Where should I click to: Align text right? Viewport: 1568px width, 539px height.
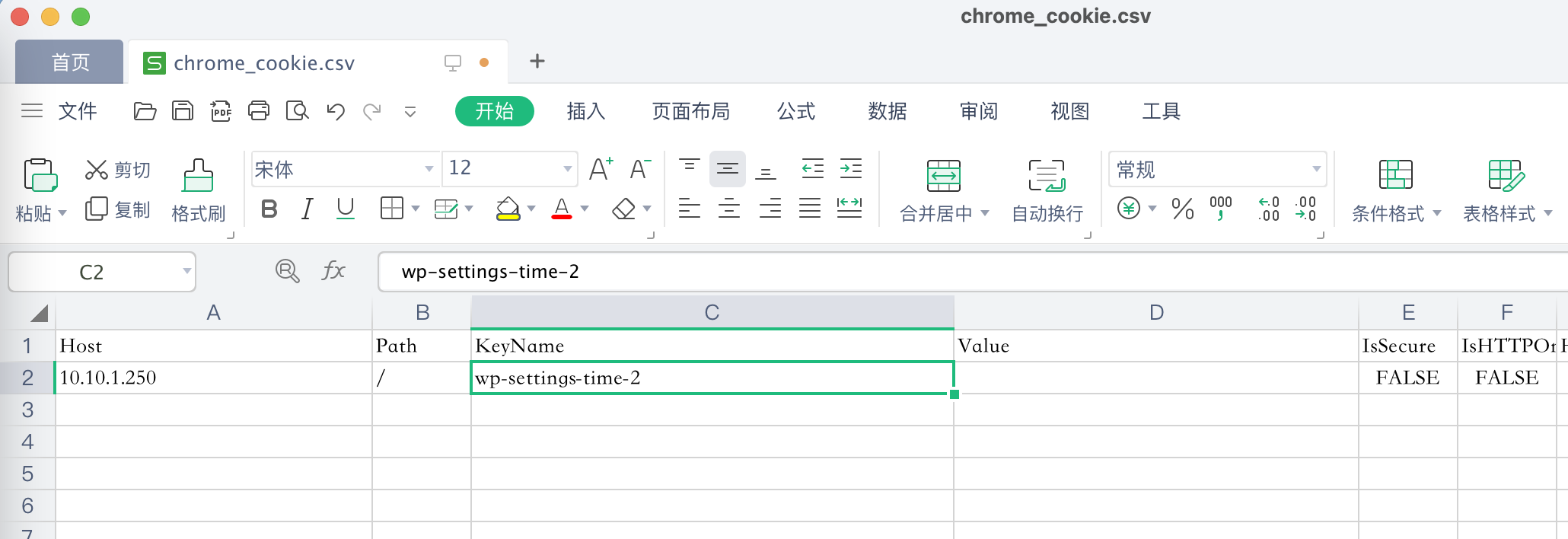tap(770, 208)
